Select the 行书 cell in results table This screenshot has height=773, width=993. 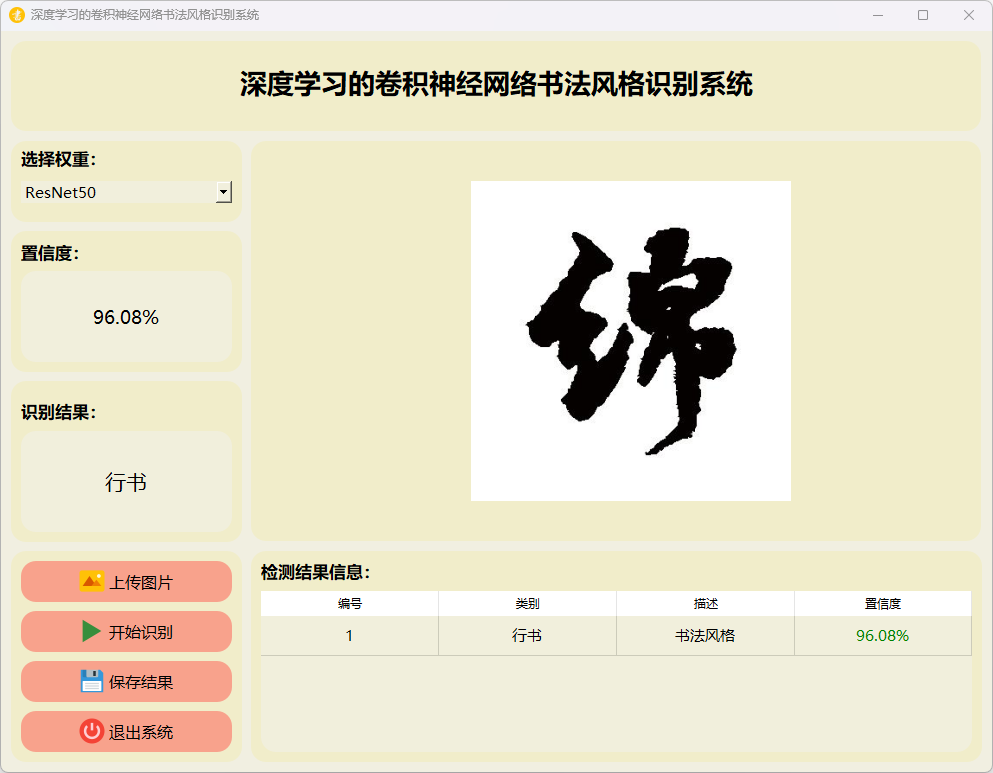527,636
